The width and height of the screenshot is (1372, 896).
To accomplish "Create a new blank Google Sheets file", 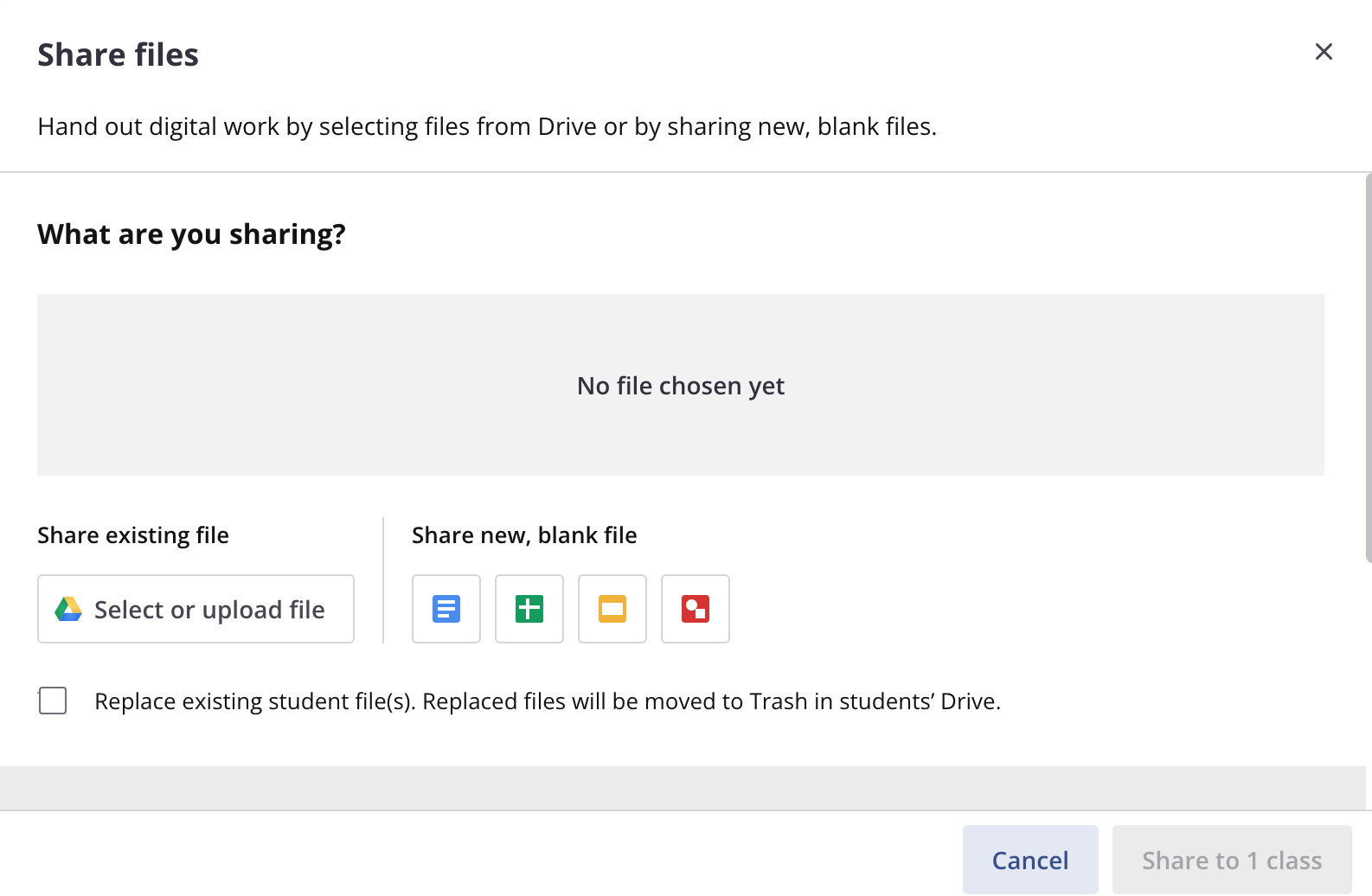I will point(529,609).
